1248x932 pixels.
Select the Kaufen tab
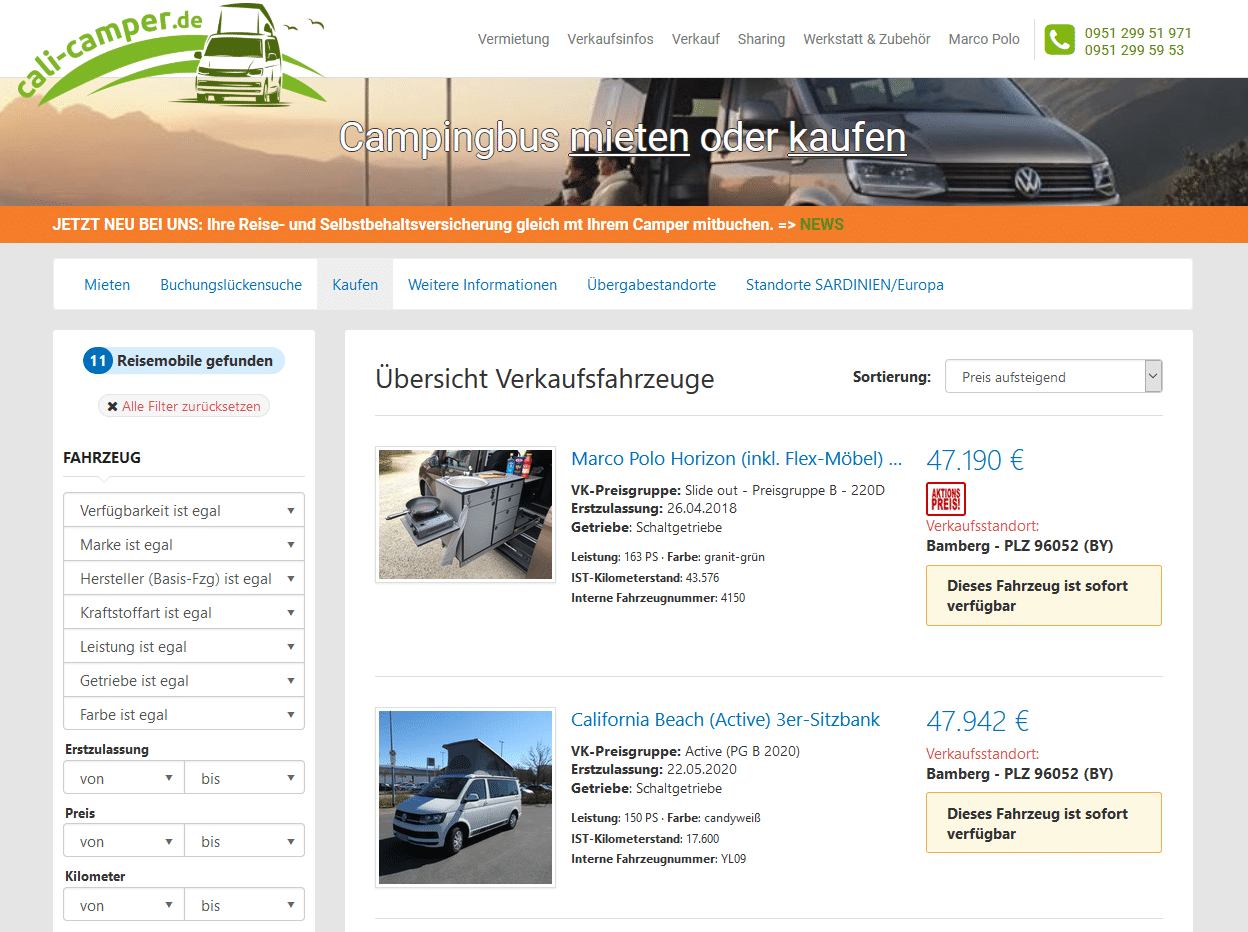click(355, 285)
